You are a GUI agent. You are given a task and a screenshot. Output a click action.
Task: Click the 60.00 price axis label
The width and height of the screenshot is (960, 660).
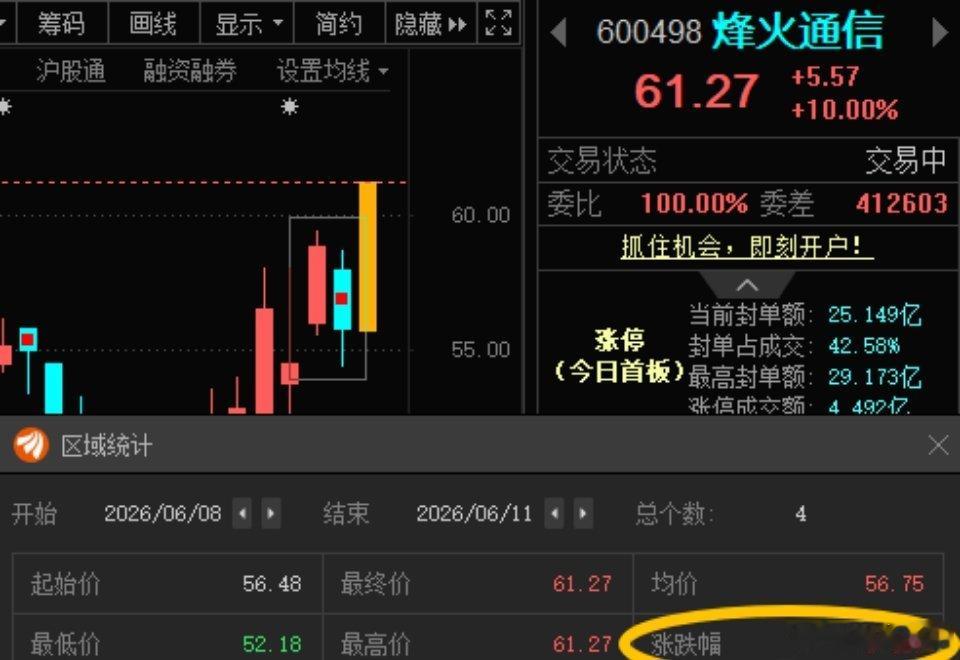[x=481, y=215]
